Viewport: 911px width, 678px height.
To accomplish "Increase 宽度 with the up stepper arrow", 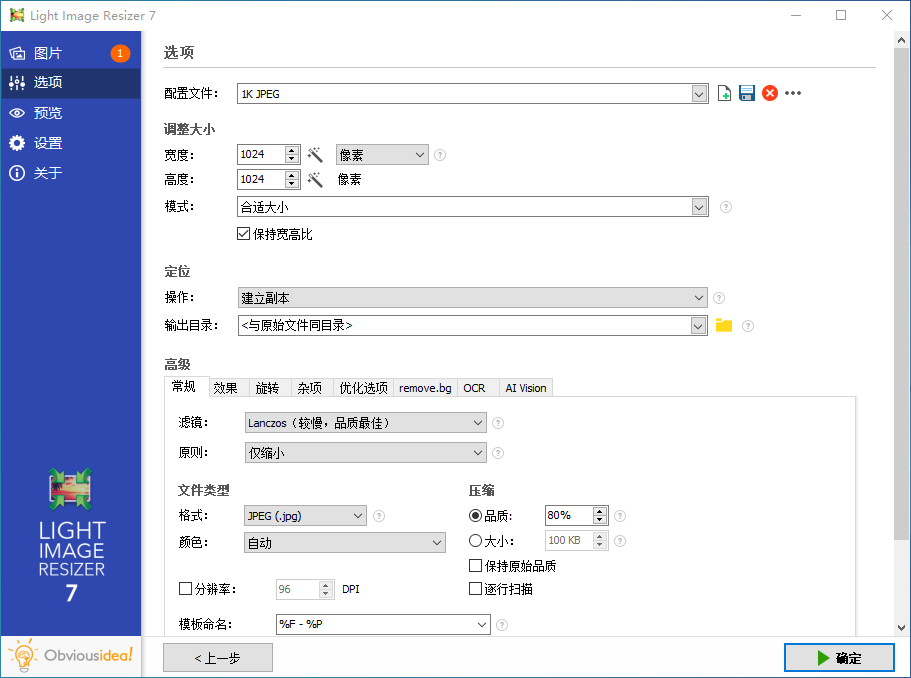I will pos(292,150).
